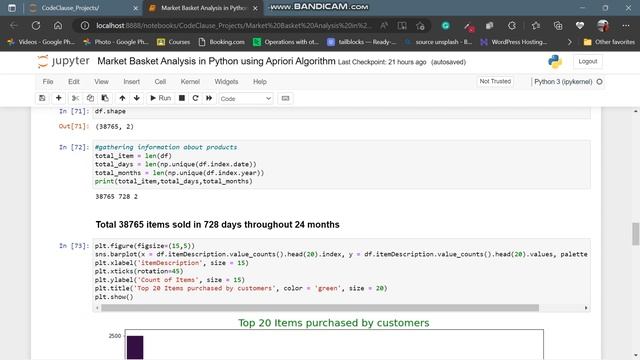Click the notebook vertical scrollbar thumb
Viewport: 640px width, 360px height.
point(636,234)
